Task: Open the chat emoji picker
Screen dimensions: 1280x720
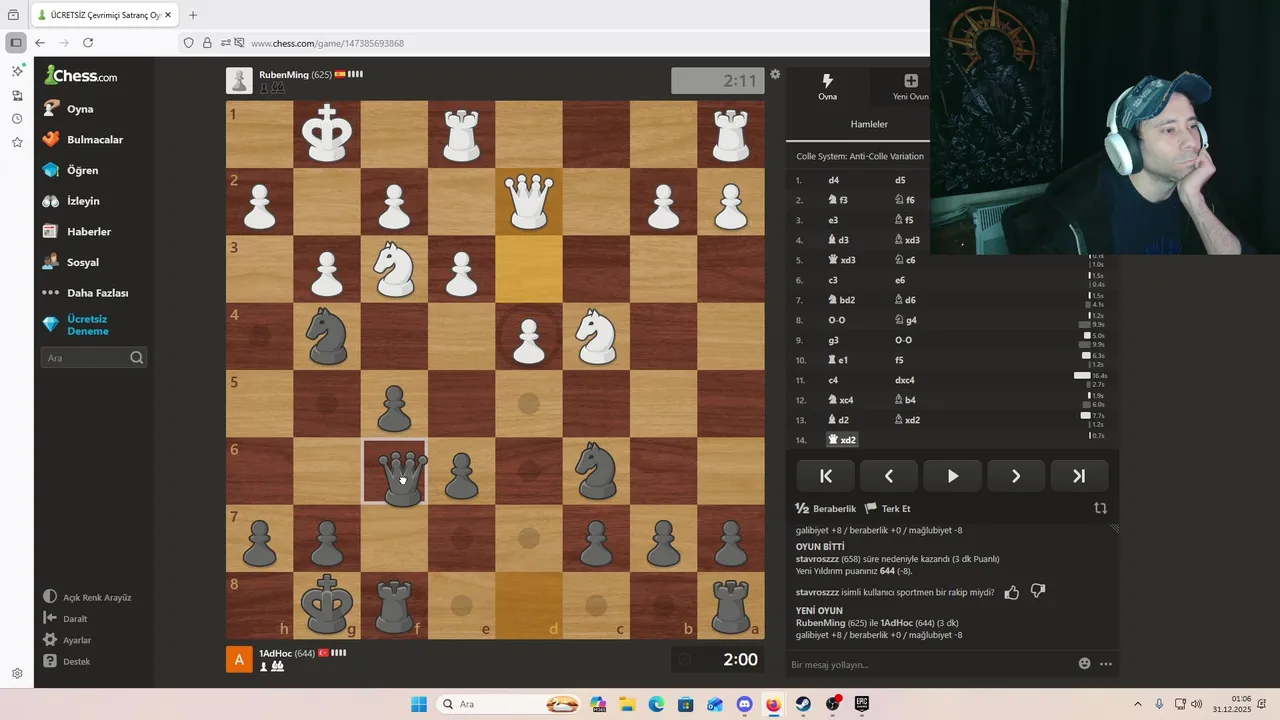Action: pyautogui.click(x=1085, y=663)
